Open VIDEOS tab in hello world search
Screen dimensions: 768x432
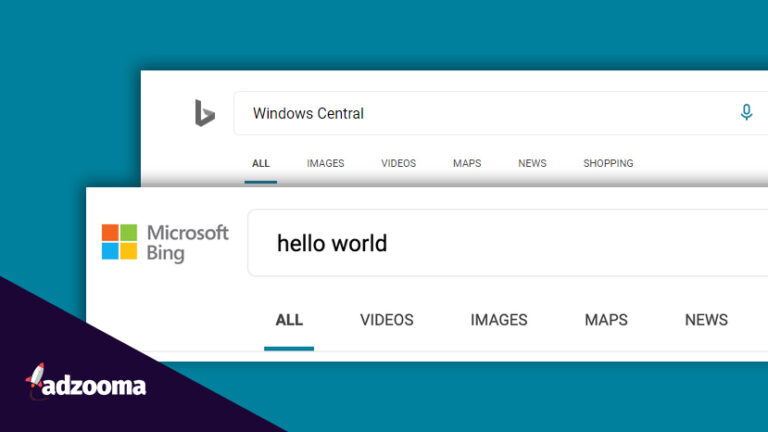click(386, 320)
